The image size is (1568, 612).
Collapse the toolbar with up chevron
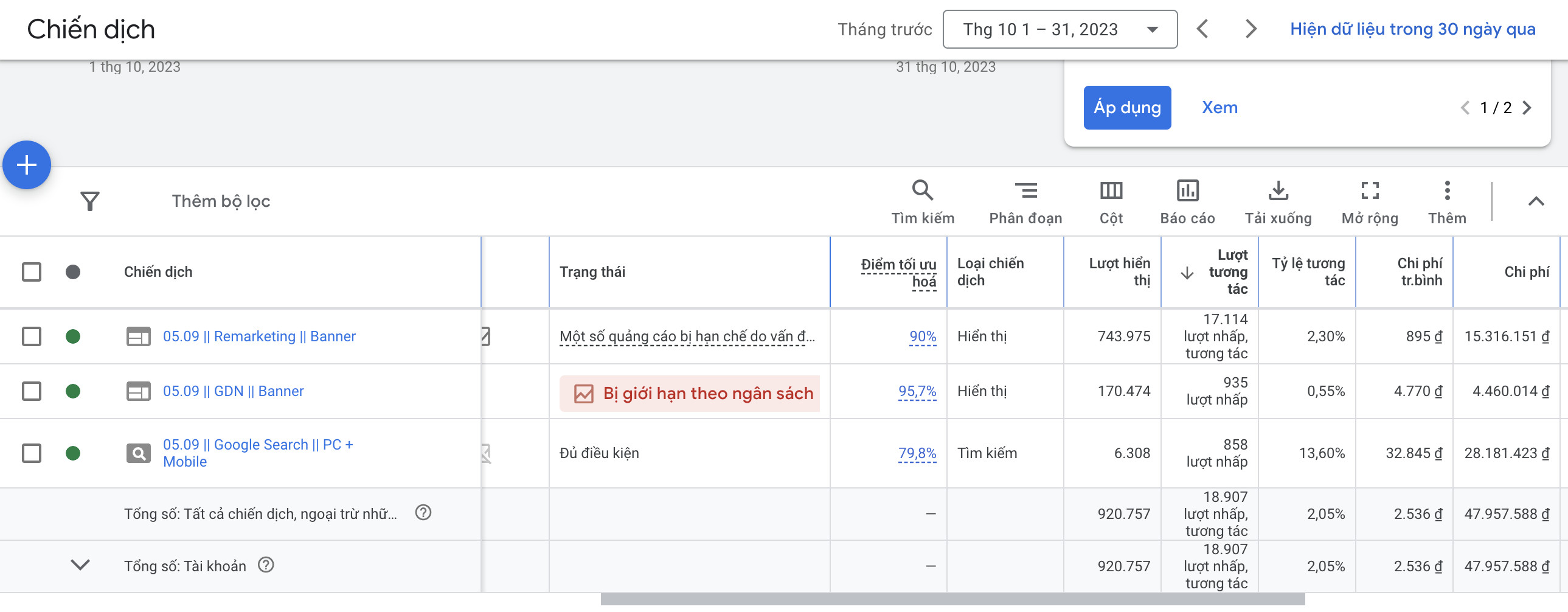[1536, 201]
